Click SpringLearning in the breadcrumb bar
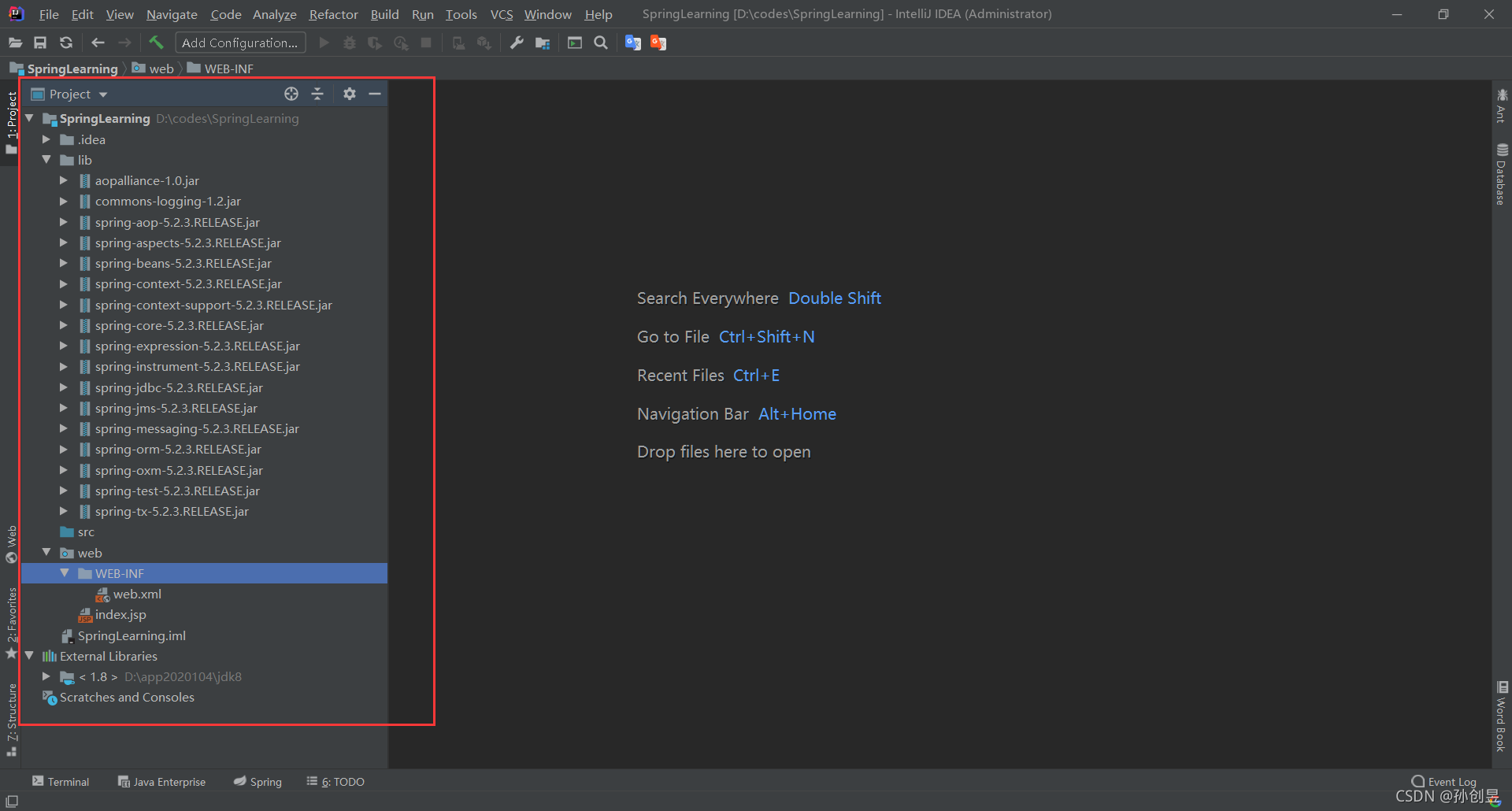 64,69
